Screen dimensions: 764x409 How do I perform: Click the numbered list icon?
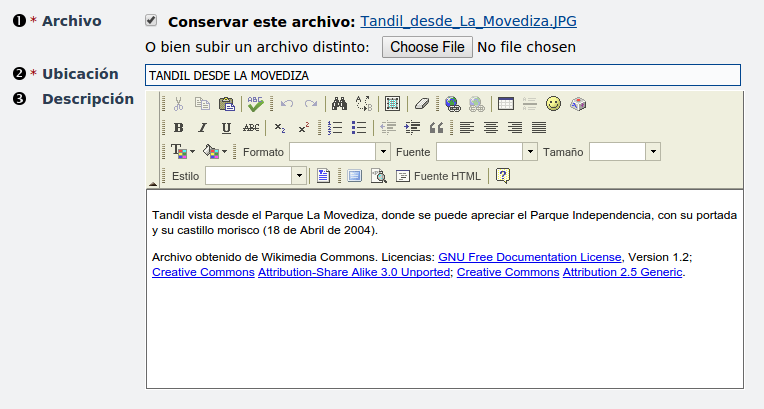tap(336, 127)
